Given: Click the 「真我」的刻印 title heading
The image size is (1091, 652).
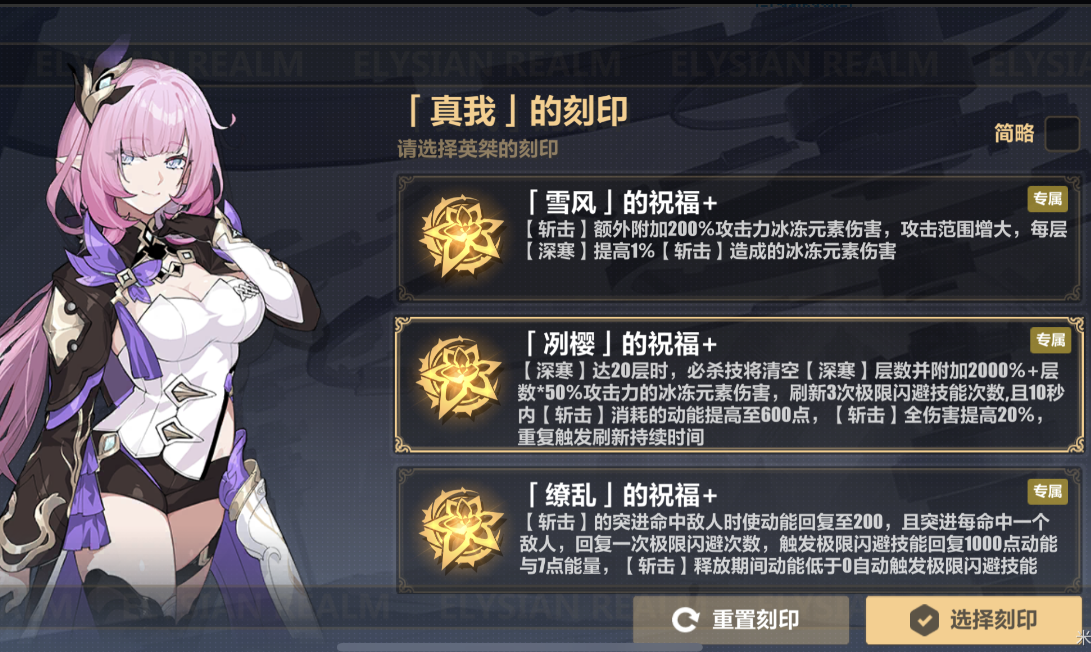Looking at the screenshot, I should [516, 111].
